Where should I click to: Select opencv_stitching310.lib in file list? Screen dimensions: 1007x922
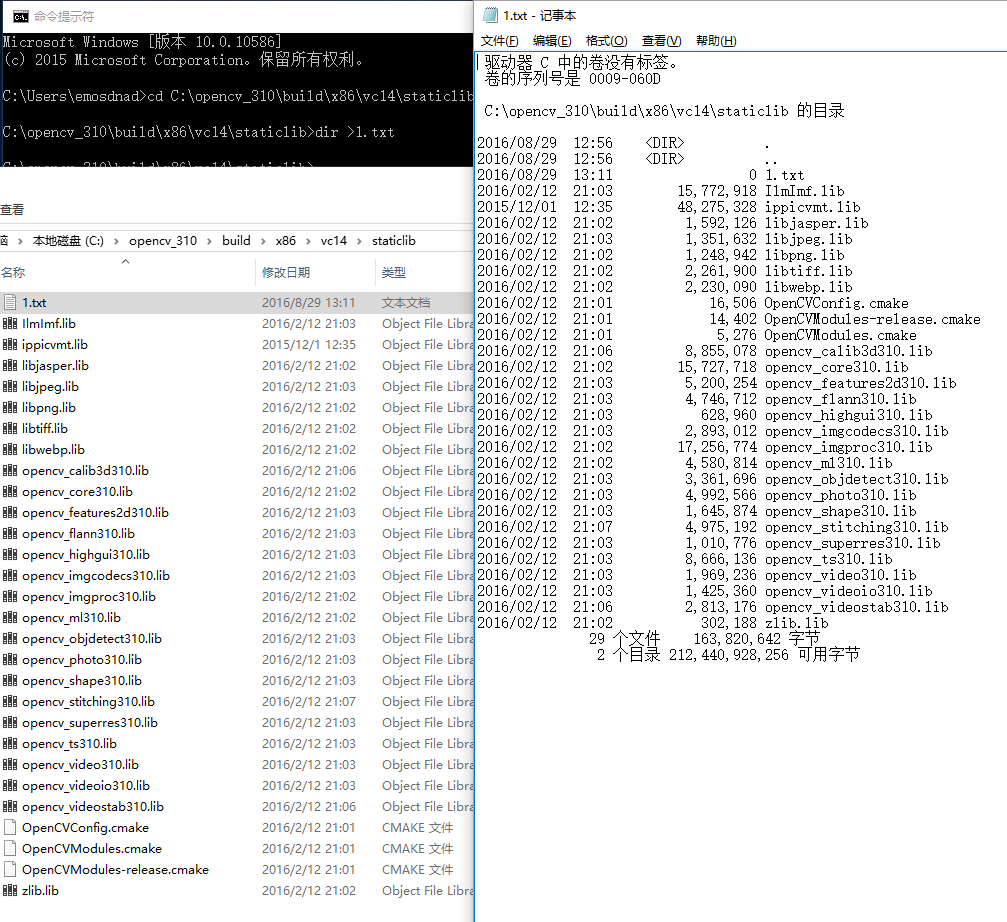tap(88, 702)
